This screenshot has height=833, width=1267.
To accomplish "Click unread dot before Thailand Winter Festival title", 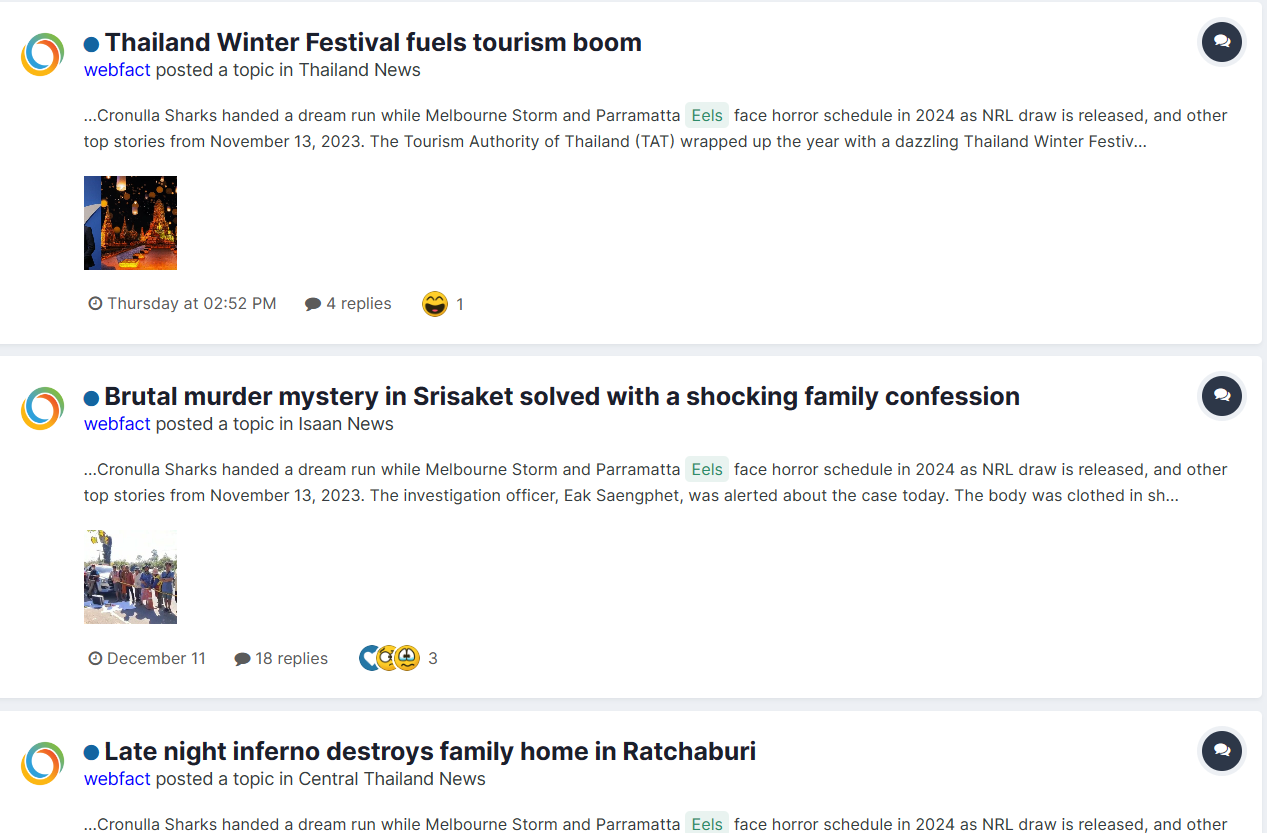I will click(x=91, y=44).
